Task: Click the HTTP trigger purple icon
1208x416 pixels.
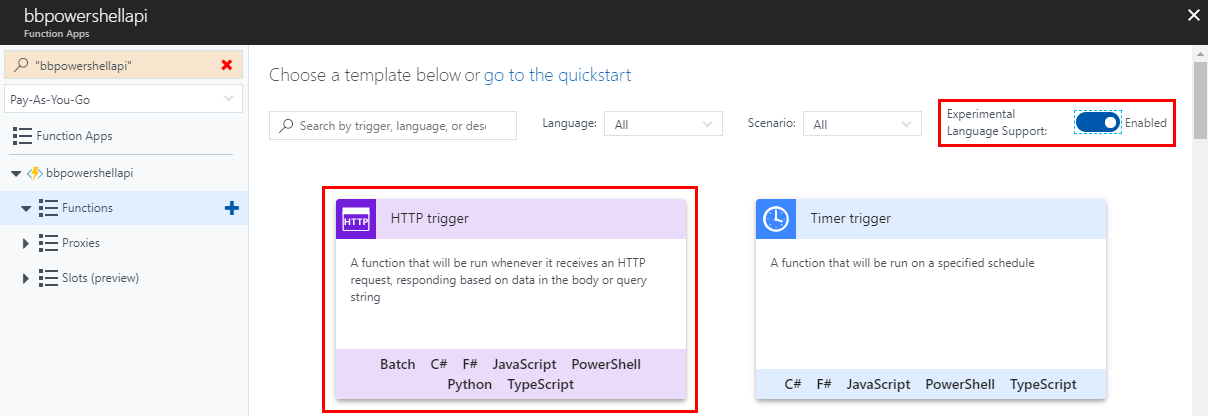Action: tap(356, 219)
